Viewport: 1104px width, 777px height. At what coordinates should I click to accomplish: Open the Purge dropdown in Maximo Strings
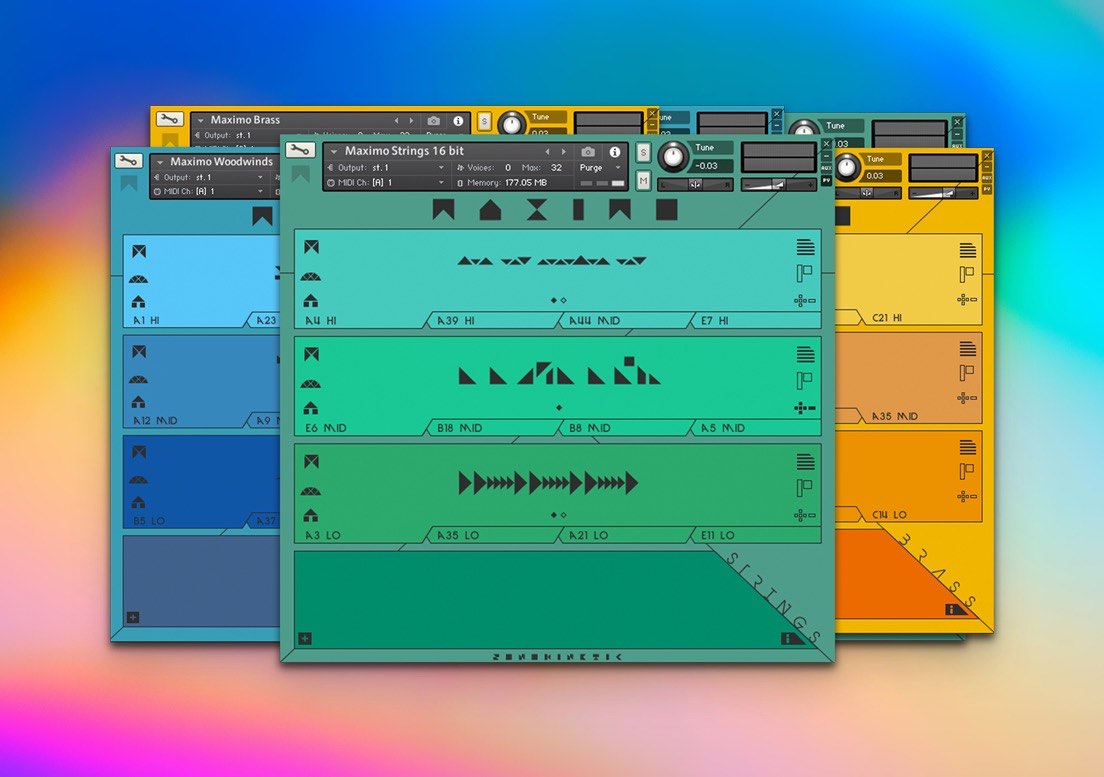click(x=600, y=168)
